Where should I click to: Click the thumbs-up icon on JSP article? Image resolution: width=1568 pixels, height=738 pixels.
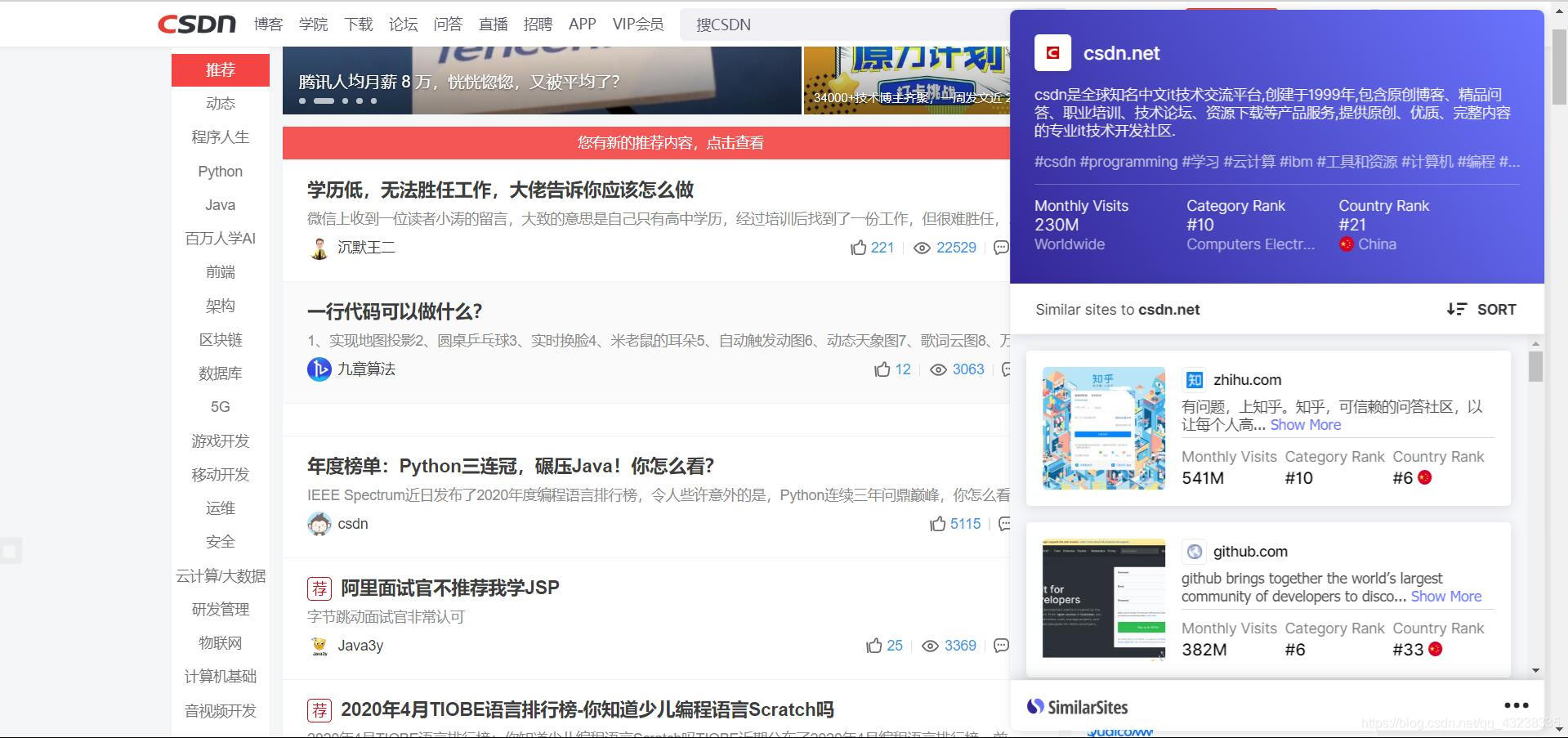coord(874,646)
